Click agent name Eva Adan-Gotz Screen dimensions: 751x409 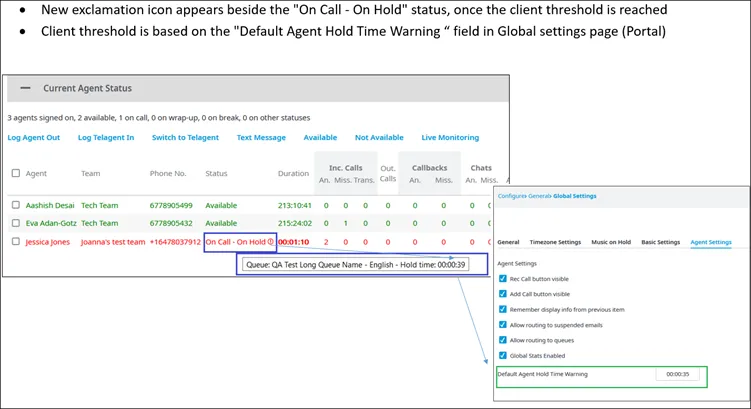click(x=51, y=223)
